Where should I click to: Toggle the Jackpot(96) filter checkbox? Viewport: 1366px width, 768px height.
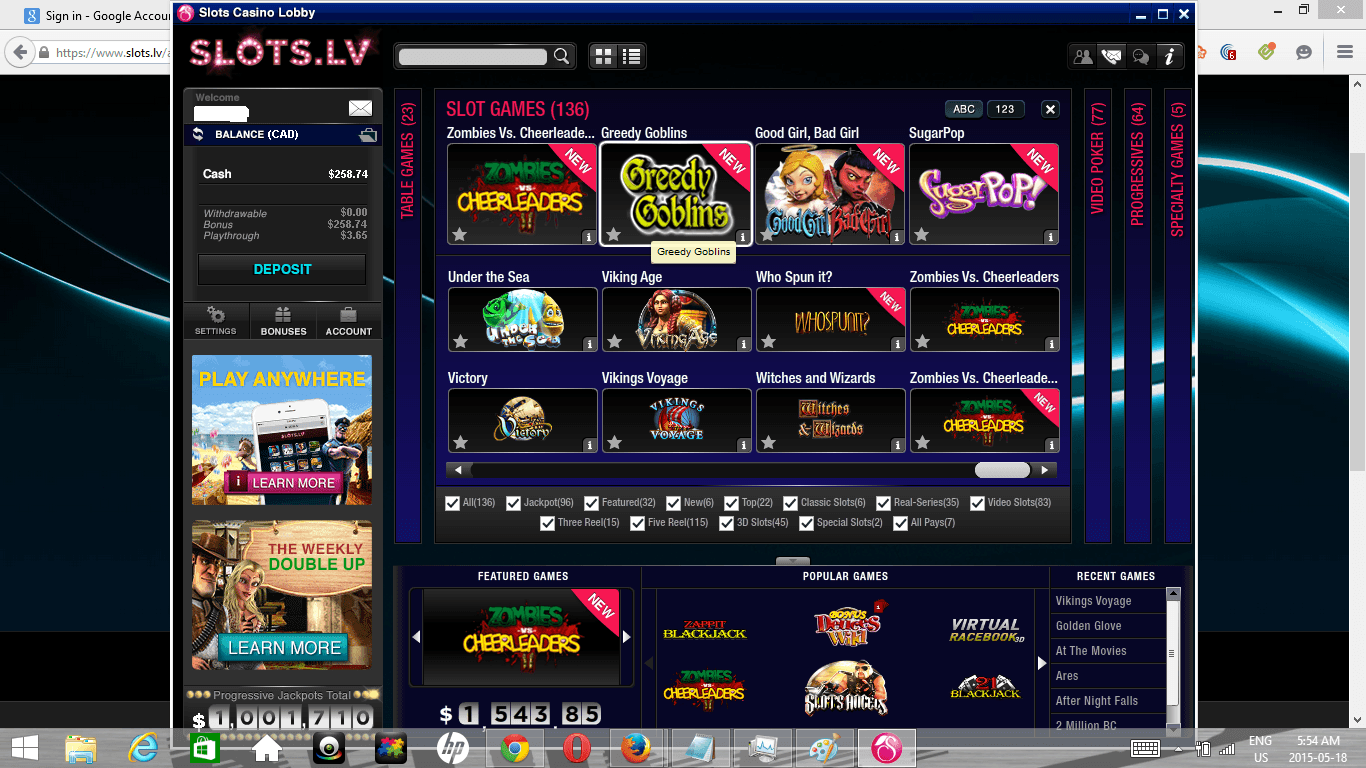point(513,503)
